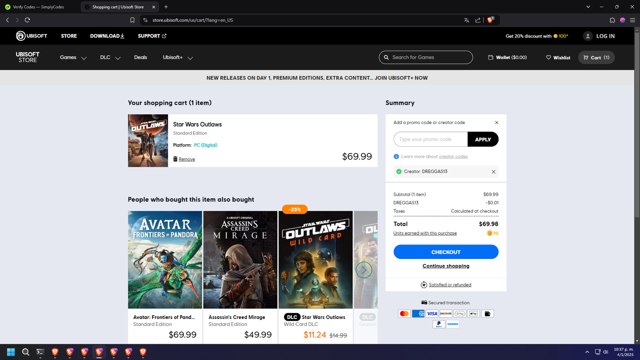
Task: Click LOG IN
Action: pos(605,36)
